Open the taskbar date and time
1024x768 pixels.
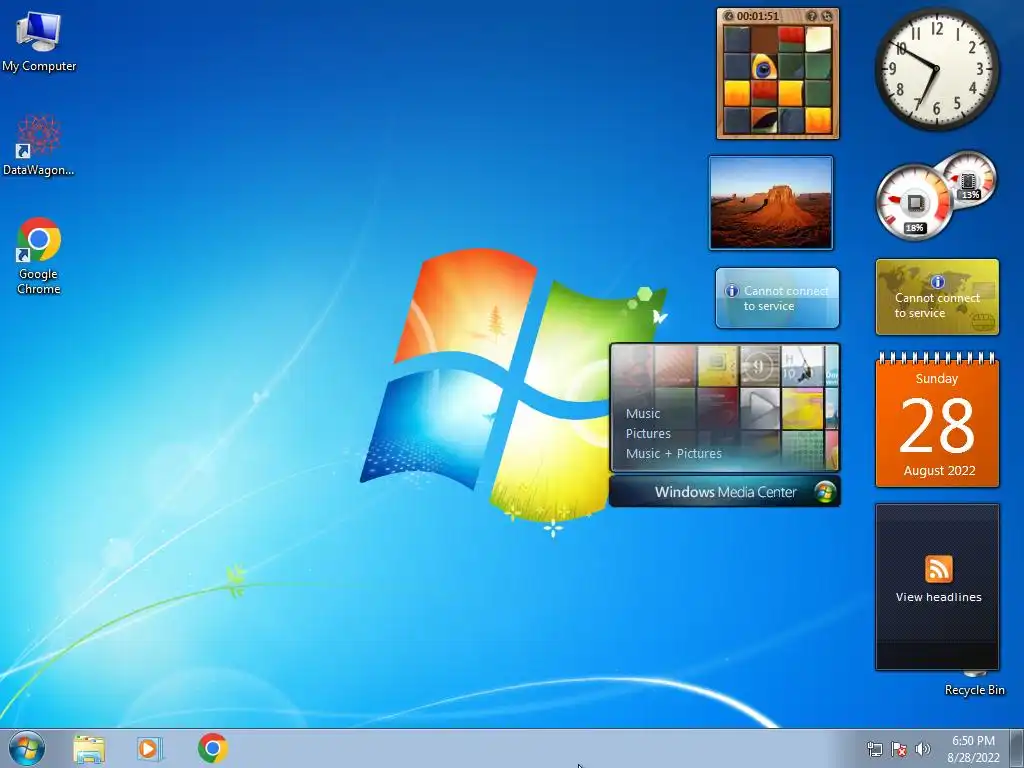(973, 749)
